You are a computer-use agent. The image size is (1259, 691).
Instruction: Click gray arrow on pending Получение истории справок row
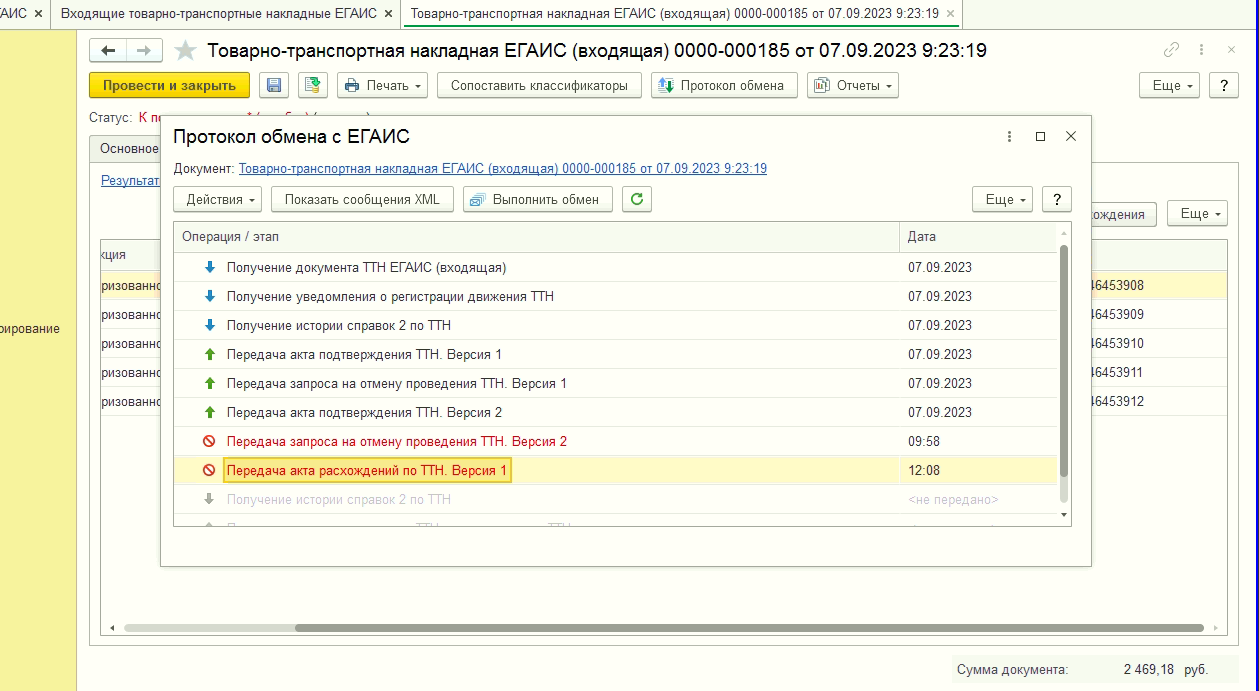pos(209,499)
